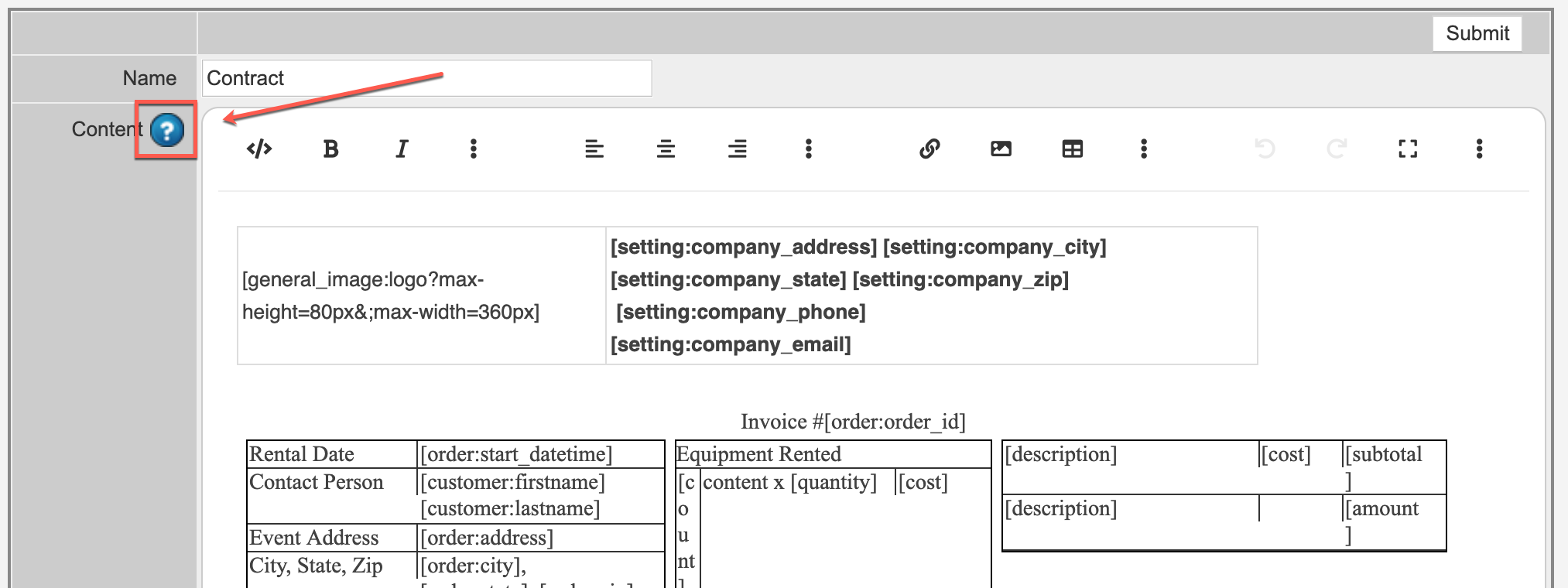
Task: Click the [subtotal] cell
Action: coord(1394,467)
